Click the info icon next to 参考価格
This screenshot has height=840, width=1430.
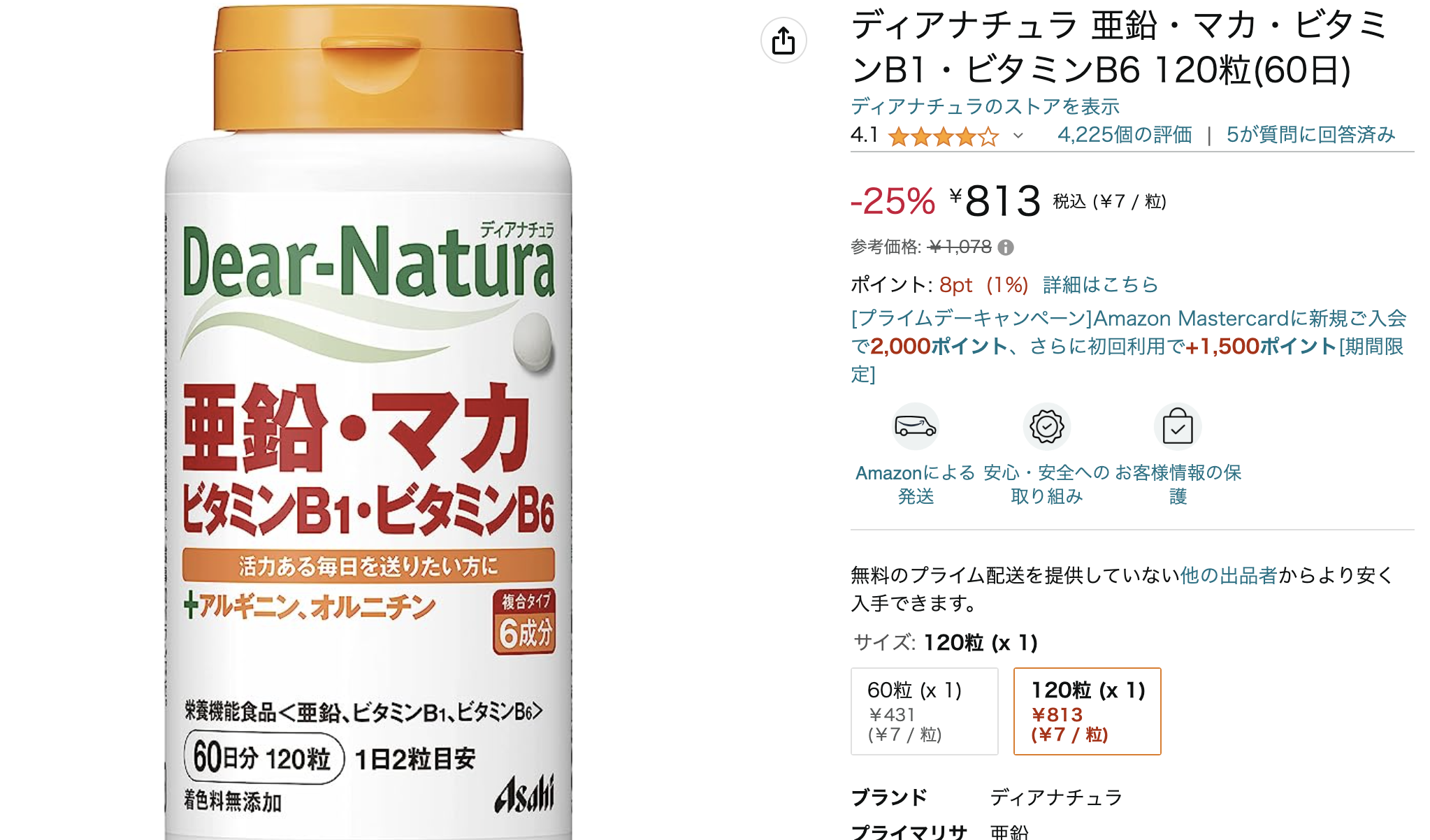tap(1006, 247)
